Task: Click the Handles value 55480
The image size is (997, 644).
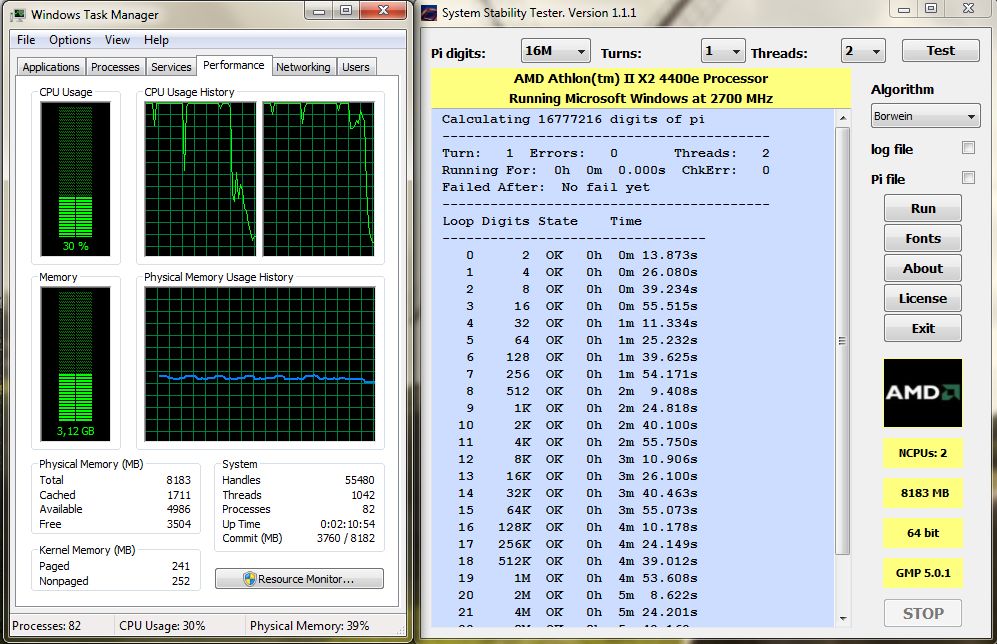Action: [x=359, y=480]
